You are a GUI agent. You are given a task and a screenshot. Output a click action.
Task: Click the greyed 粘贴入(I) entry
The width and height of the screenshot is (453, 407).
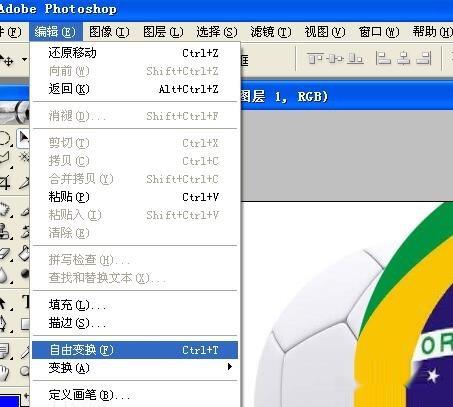[x=135, y=215]
